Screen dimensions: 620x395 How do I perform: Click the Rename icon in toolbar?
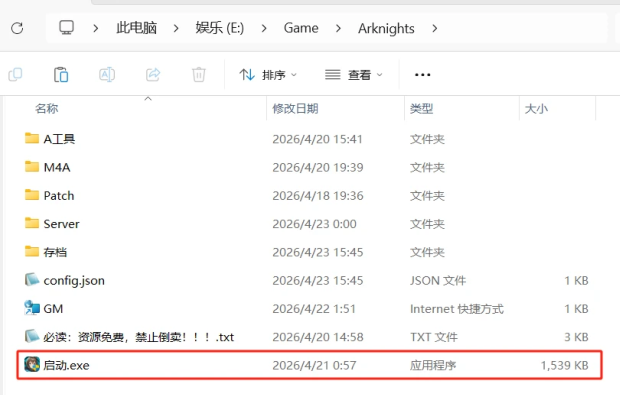(107, 74)
